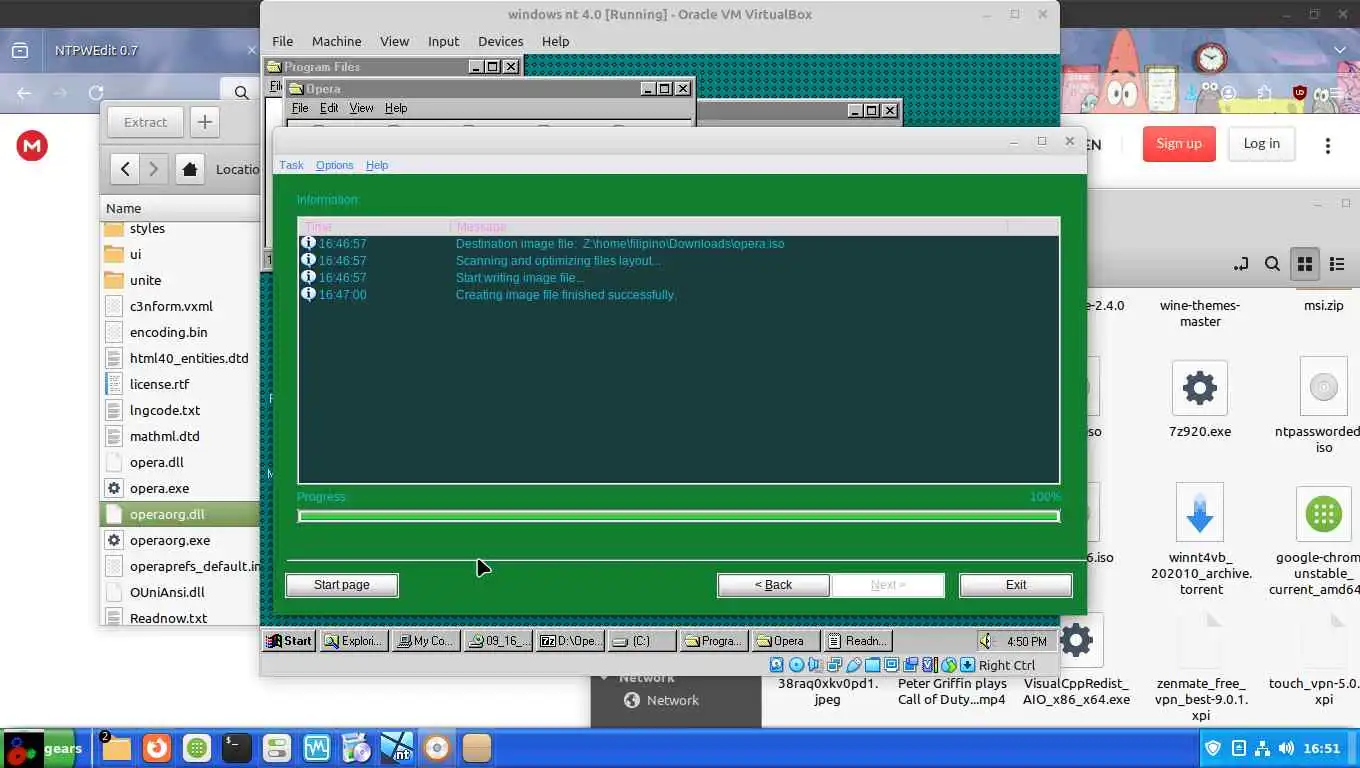
Task: Select opera.exe in the archive list
Action: coord(180,488)
